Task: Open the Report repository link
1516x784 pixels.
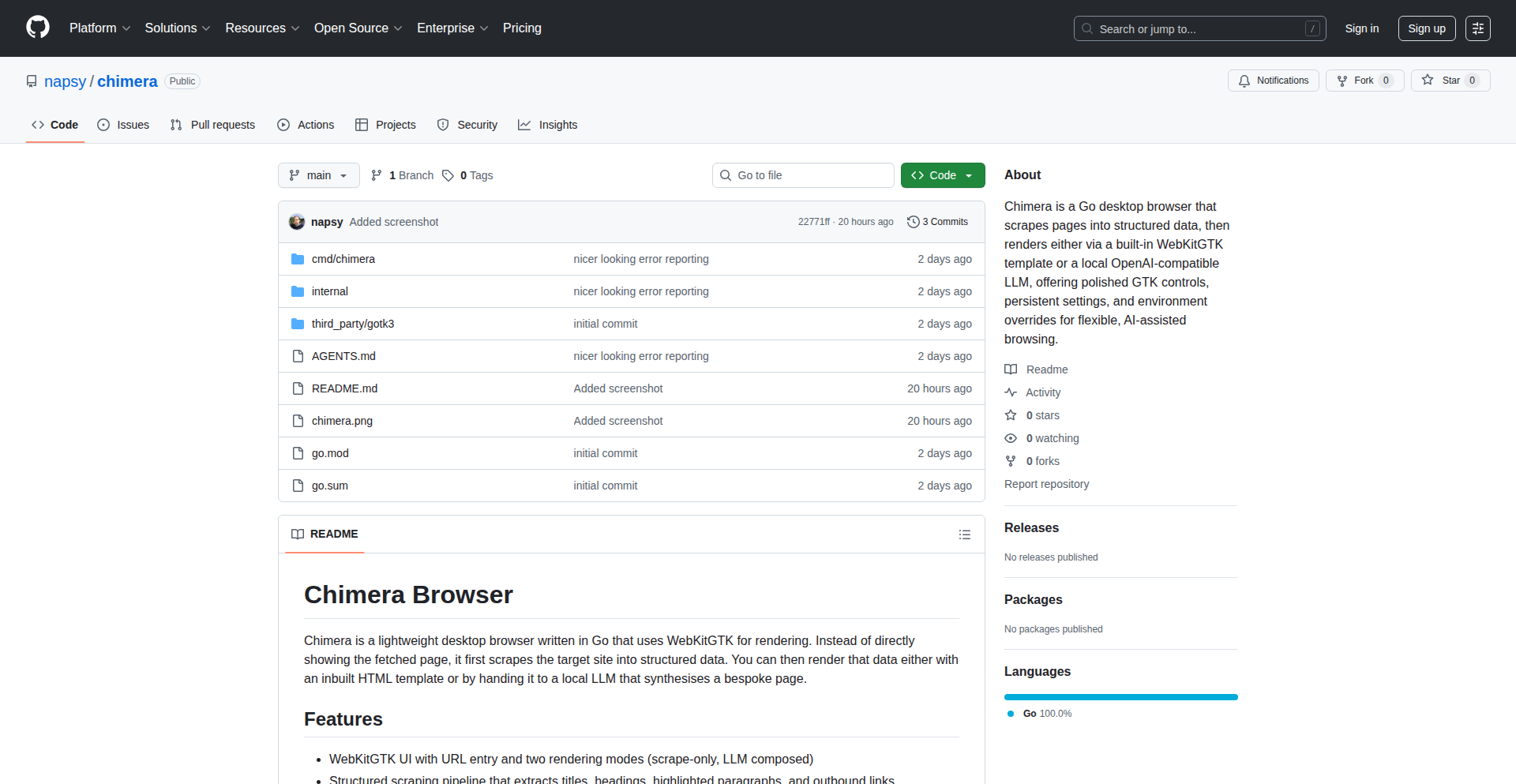Action: pos(1046,484)
